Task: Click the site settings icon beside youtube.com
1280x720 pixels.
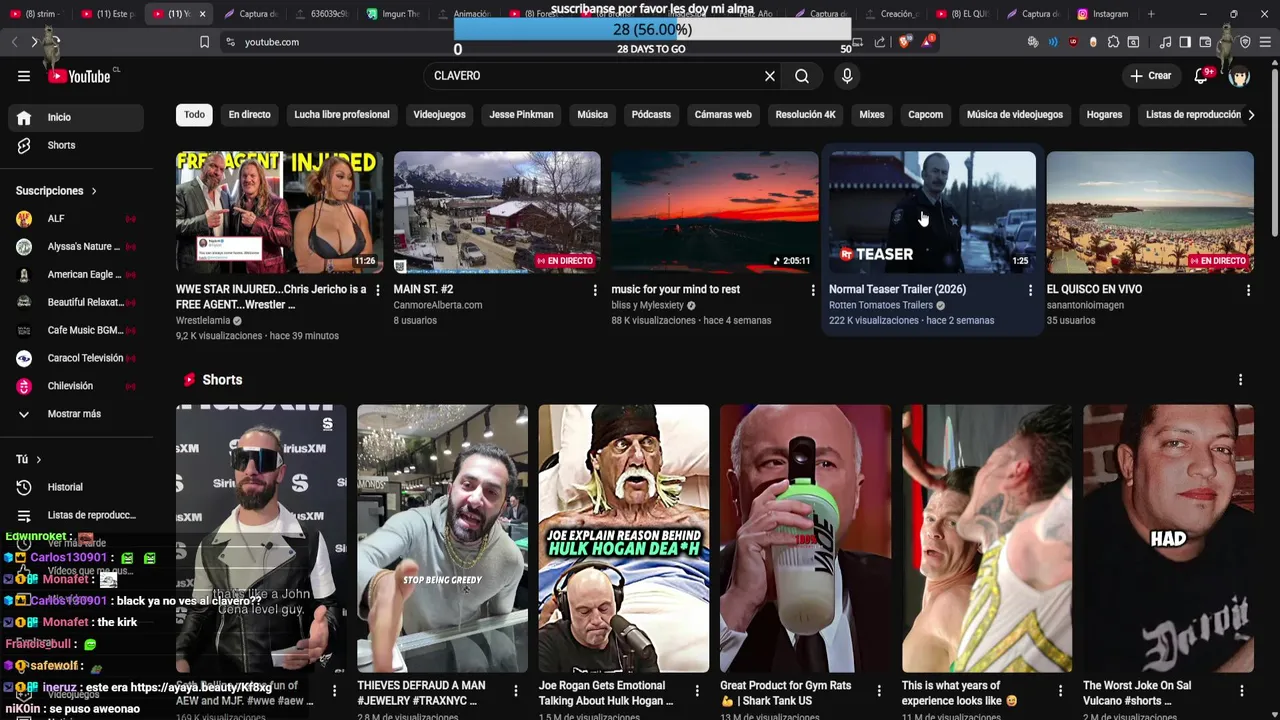Action: [231, 42]
